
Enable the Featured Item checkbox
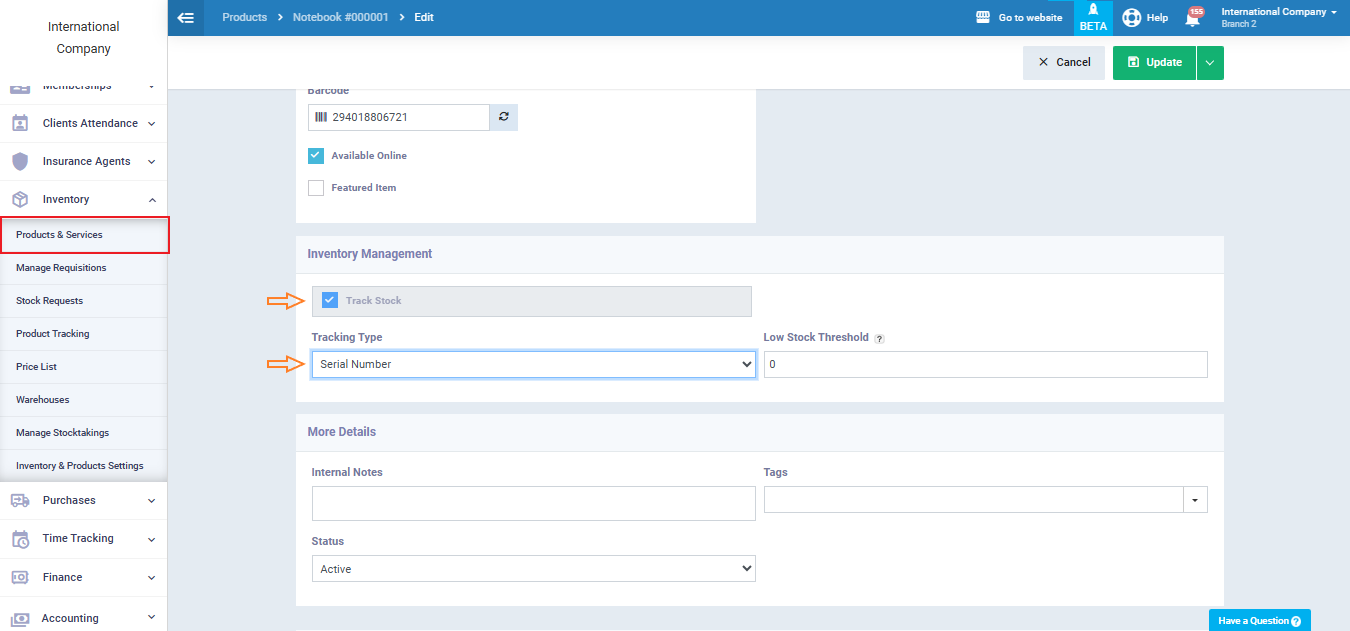point(316,188)
